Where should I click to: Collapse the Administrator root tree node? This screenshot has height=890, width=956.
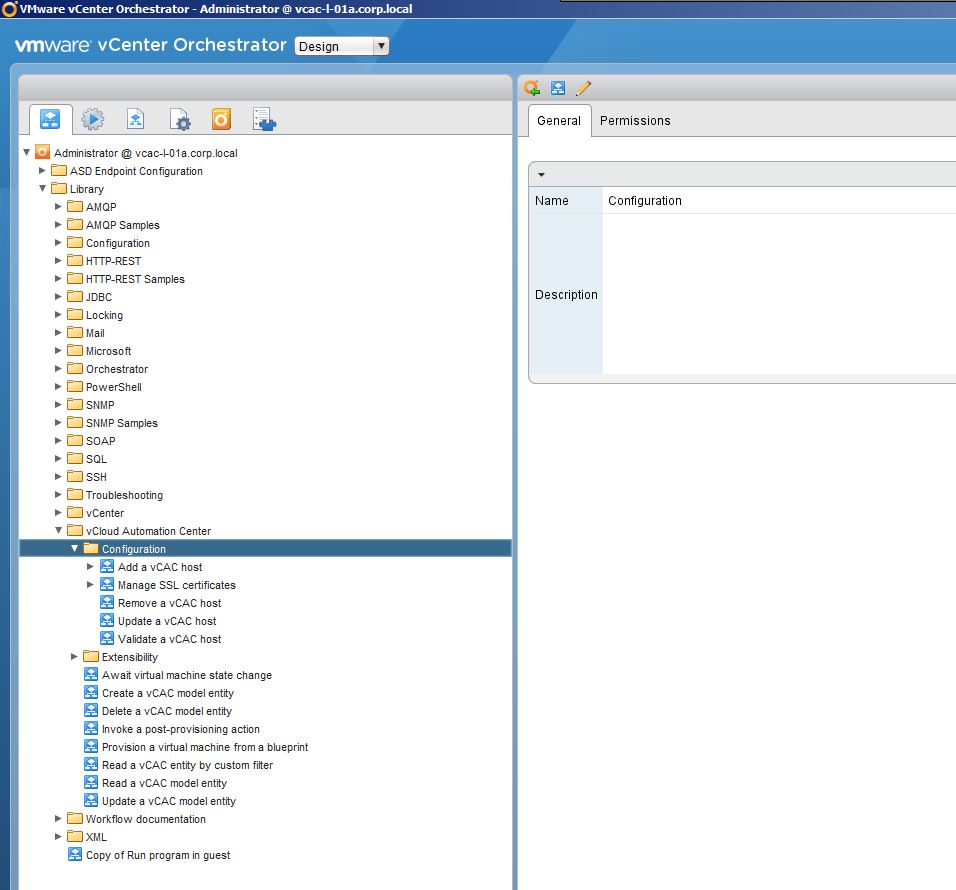(x=27, y=152)
